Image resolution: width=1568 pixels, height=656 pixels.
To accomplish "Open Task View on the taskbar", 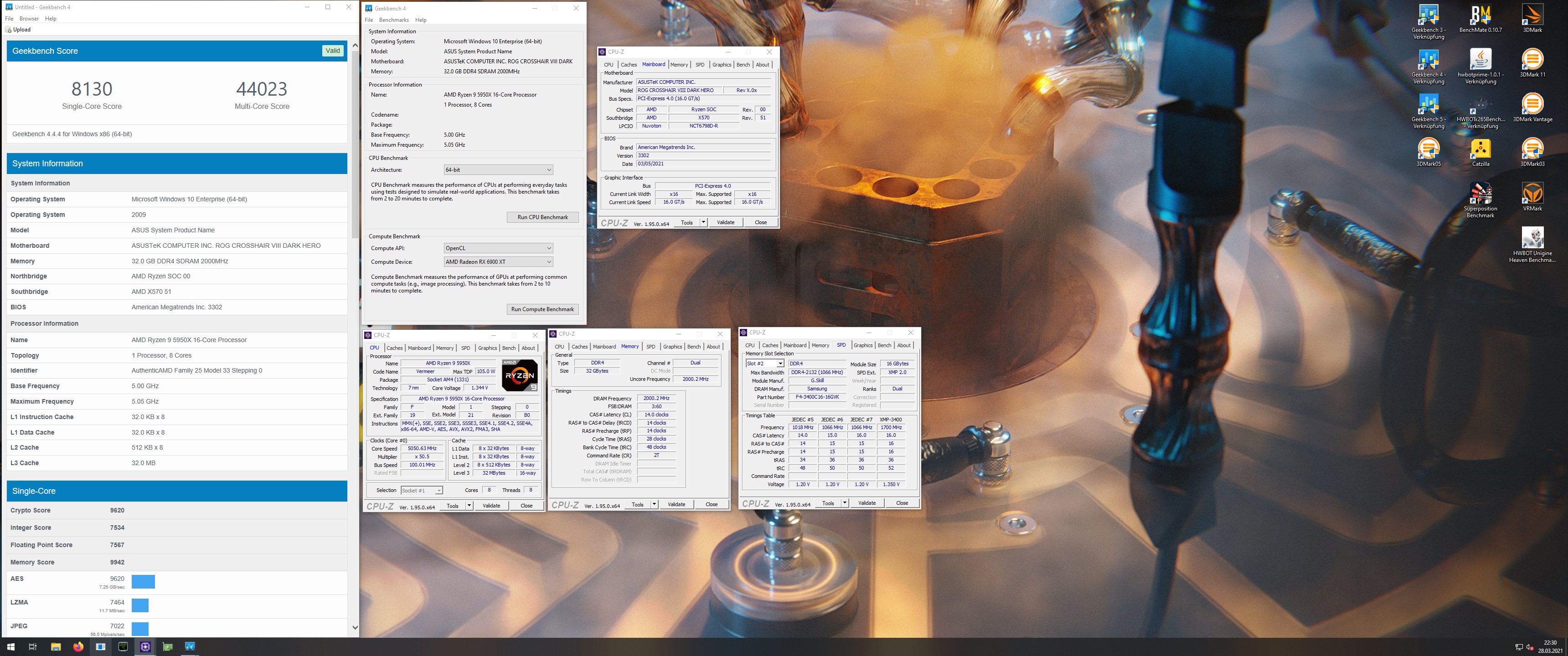I will (x=33, y=647).
